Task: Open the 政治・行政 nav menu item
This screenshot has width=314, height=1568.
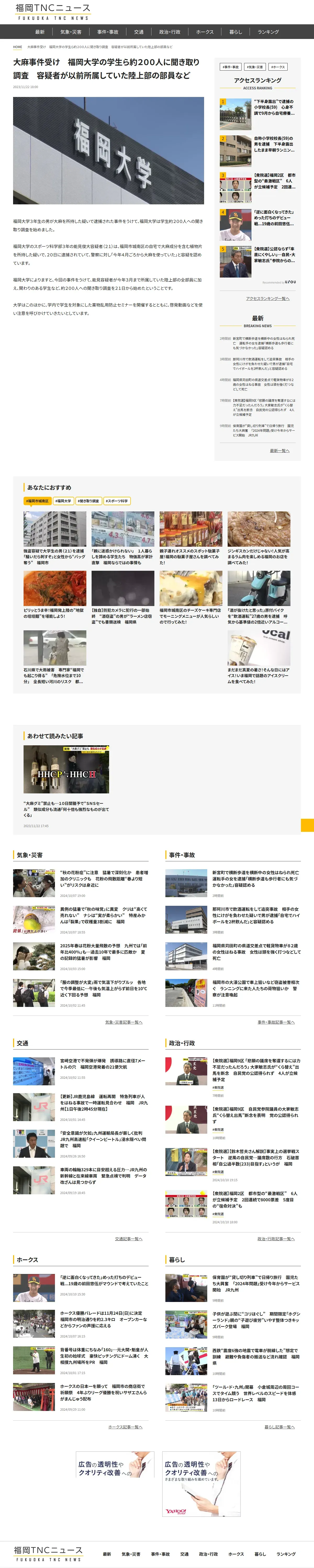Action: pyautogui.click(x=170, y=32)
